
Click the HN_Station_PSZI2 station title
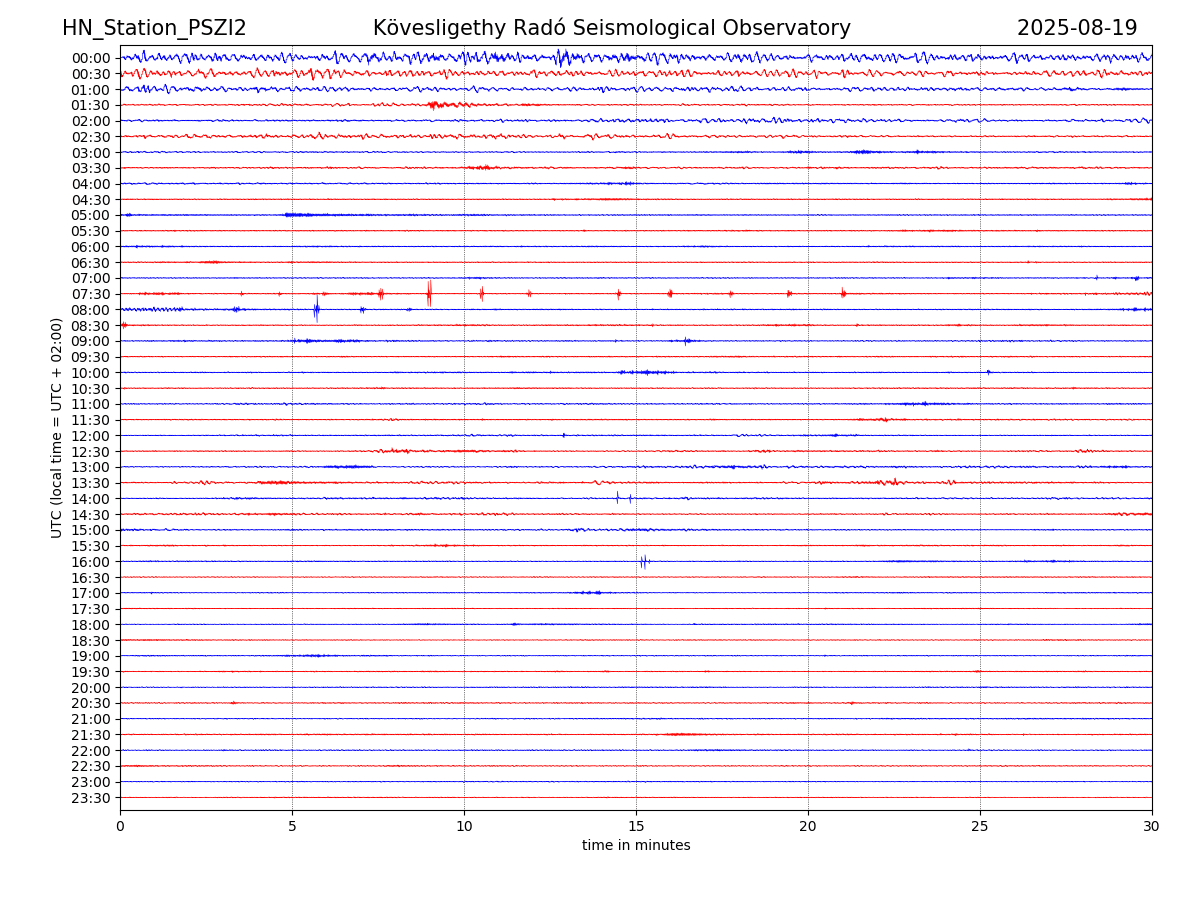[x=154, y=28]
